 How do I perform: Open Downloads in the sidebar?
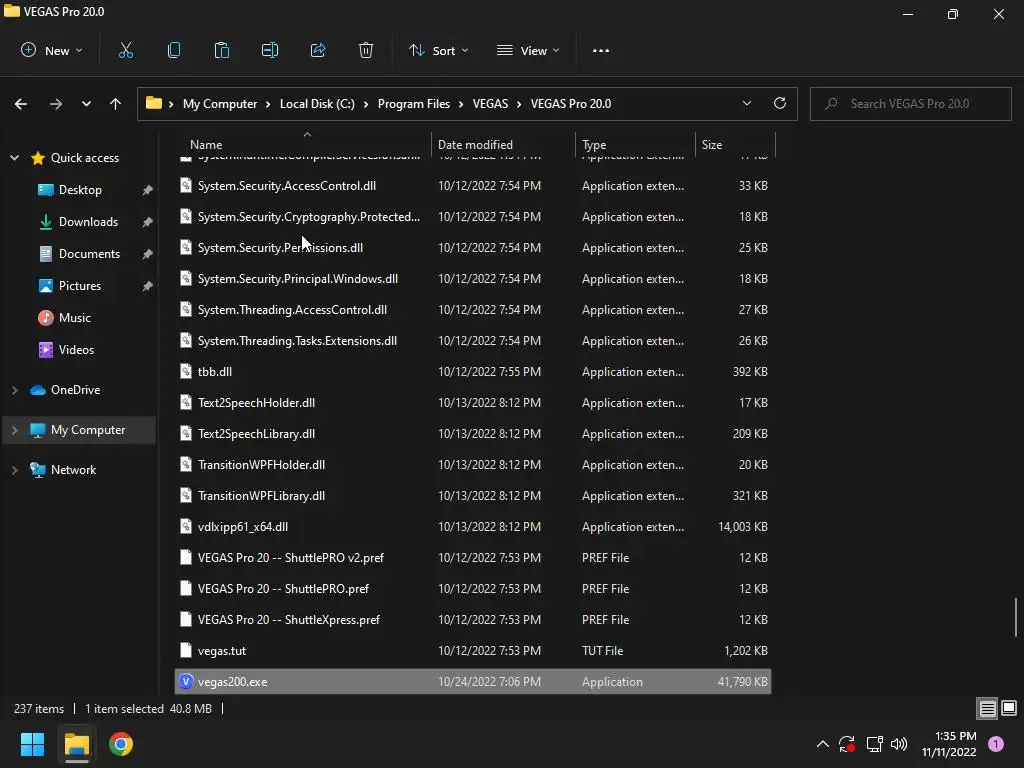tap(88, 222)
